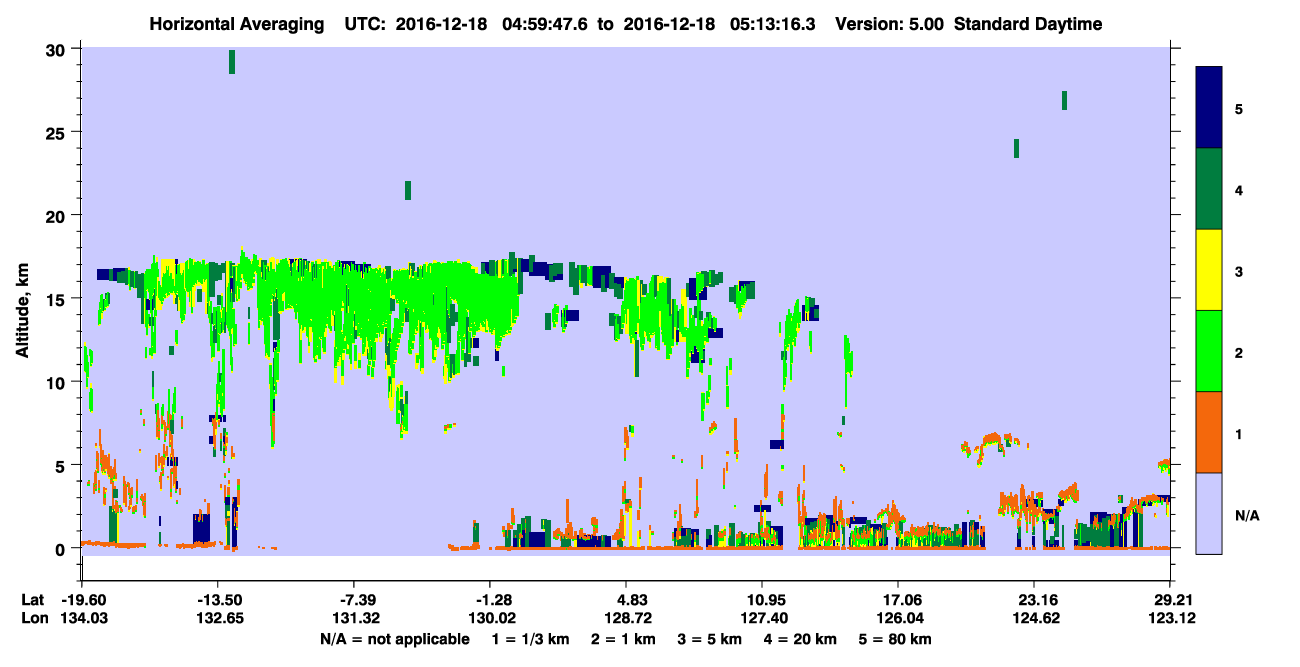Click the colorbar label 1

coord(1239,433)
